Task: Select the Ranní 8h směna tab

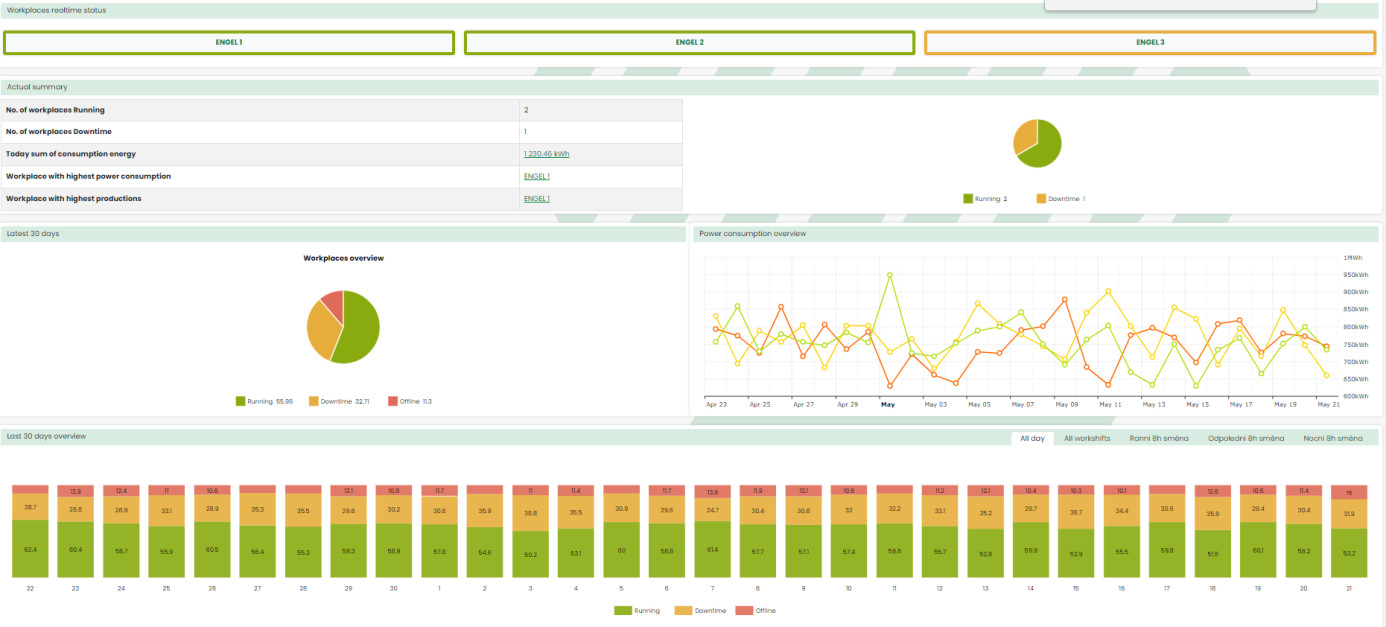Action: coord(1159,438)
